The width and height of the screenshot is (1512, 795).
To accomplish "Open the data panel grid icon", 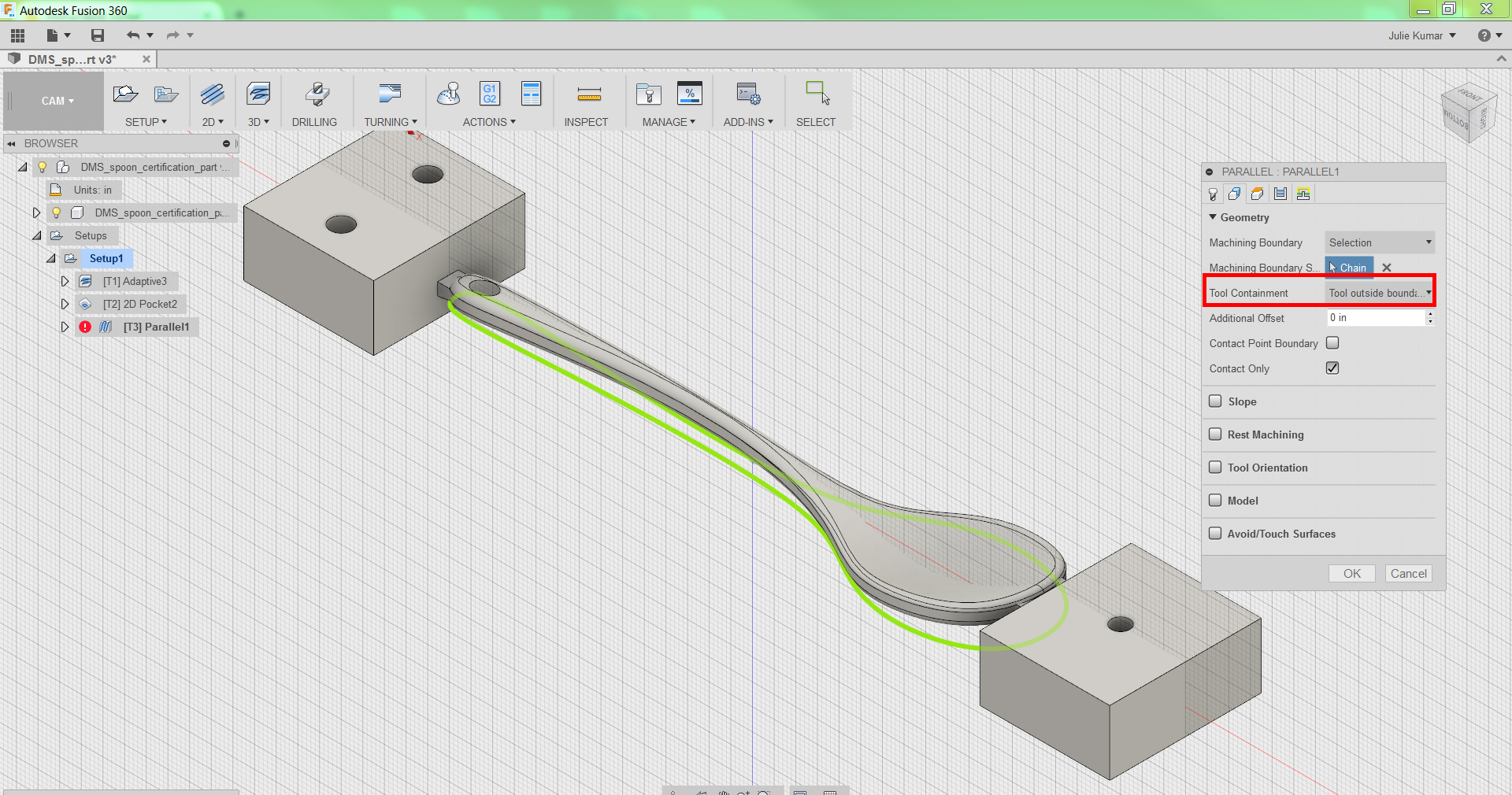I will (x=17, y=35).
